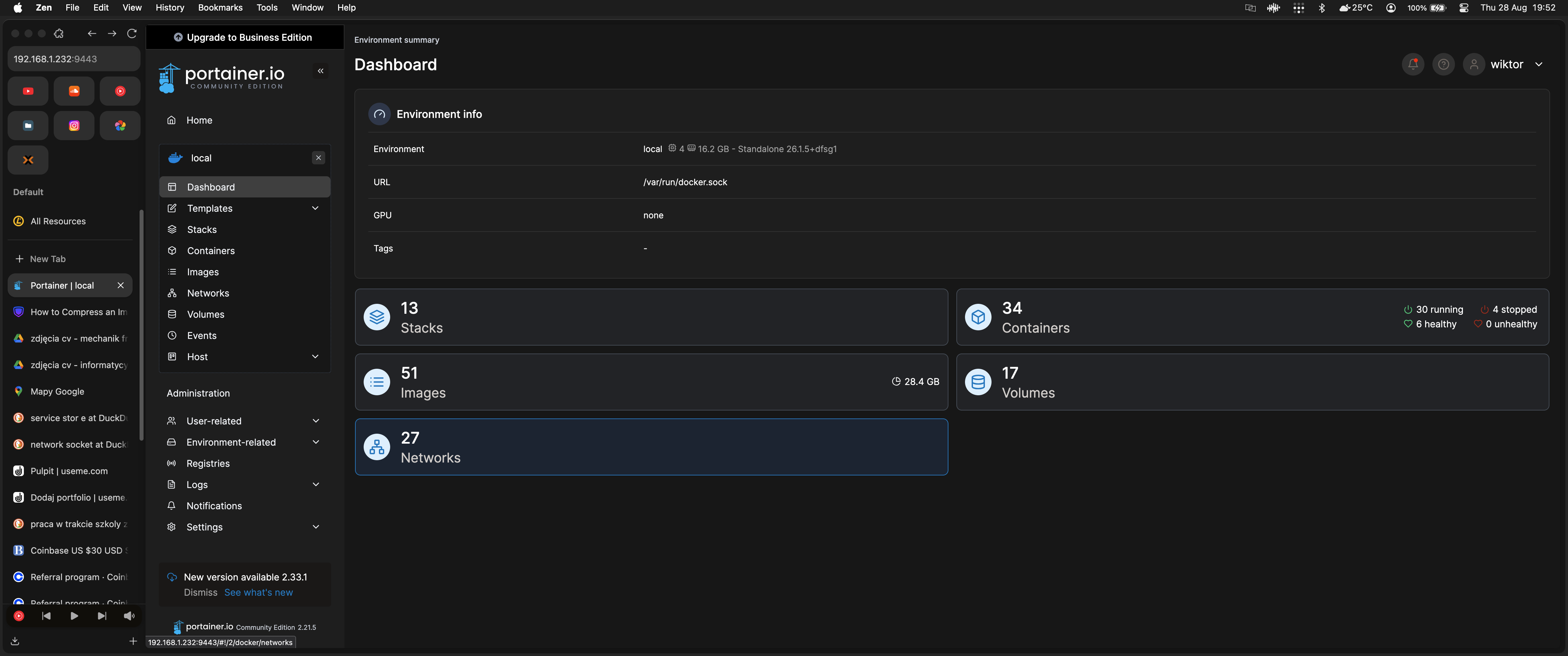Image resolution: width=1568 pixels, height=656 pixels.
Task: Open Images in the sidebar
Action: click(245, 272)
